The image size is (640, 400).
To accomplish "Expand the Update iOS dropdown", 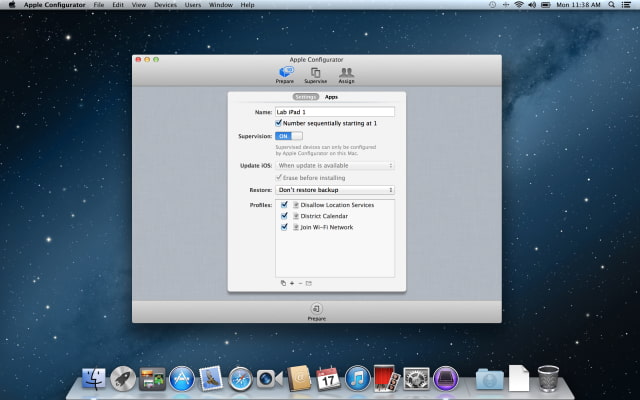I will 335,165.
